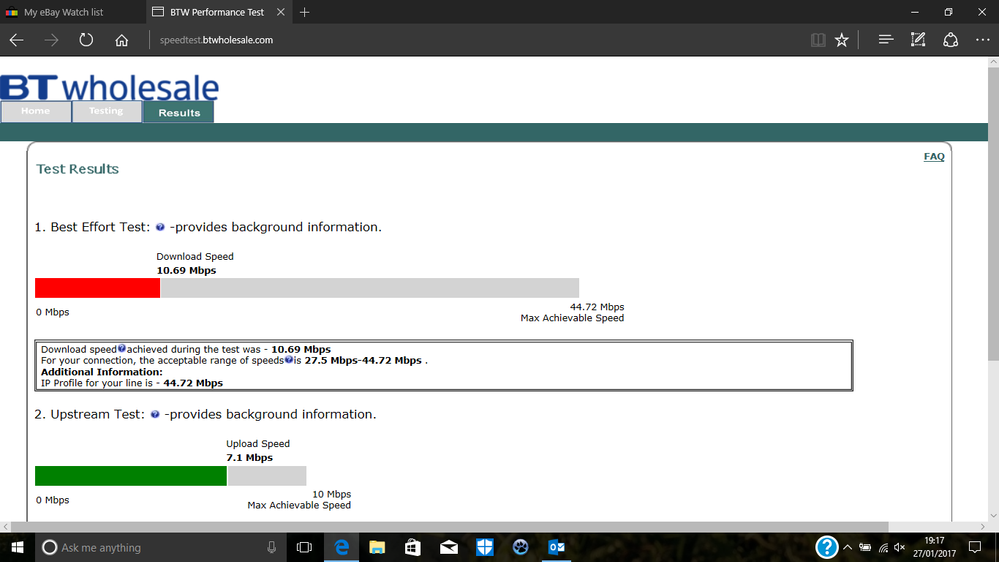Open the Testing tab

pyautogui.click(x=106, y=111)
